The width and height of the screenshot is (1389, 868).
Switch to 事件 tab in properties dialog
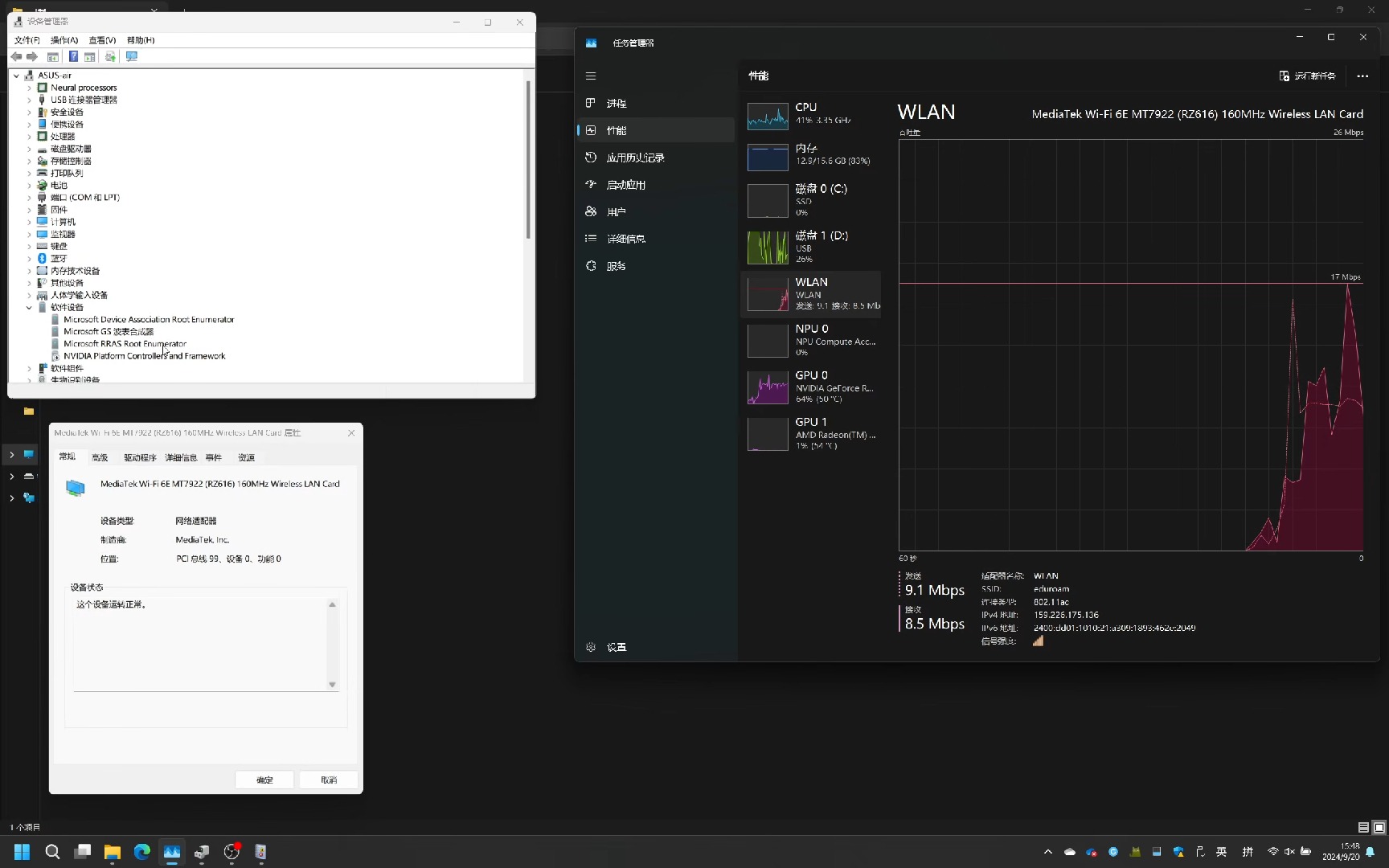[x=213, y=457]
